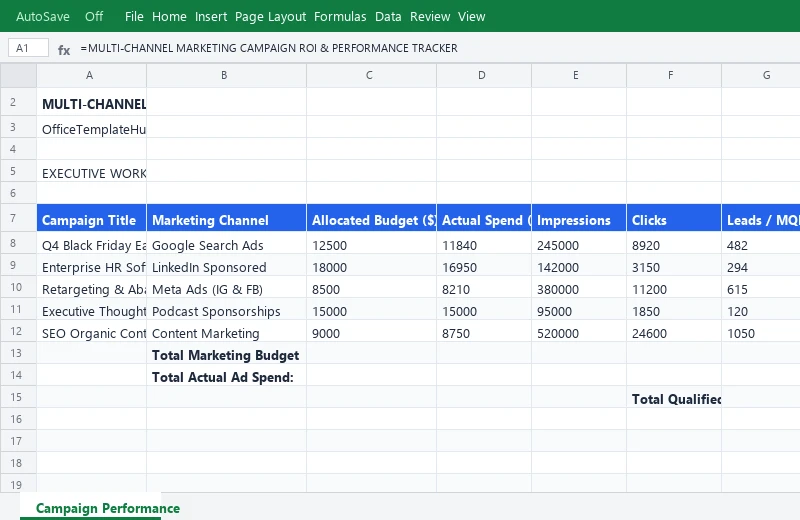Click the allocated budget 12500 cell

(x=371, y=243)
